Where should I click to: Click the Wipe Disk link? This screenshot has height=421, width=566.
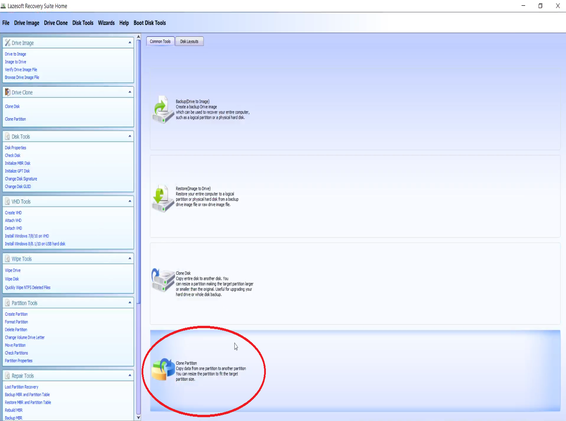(12, 279)
